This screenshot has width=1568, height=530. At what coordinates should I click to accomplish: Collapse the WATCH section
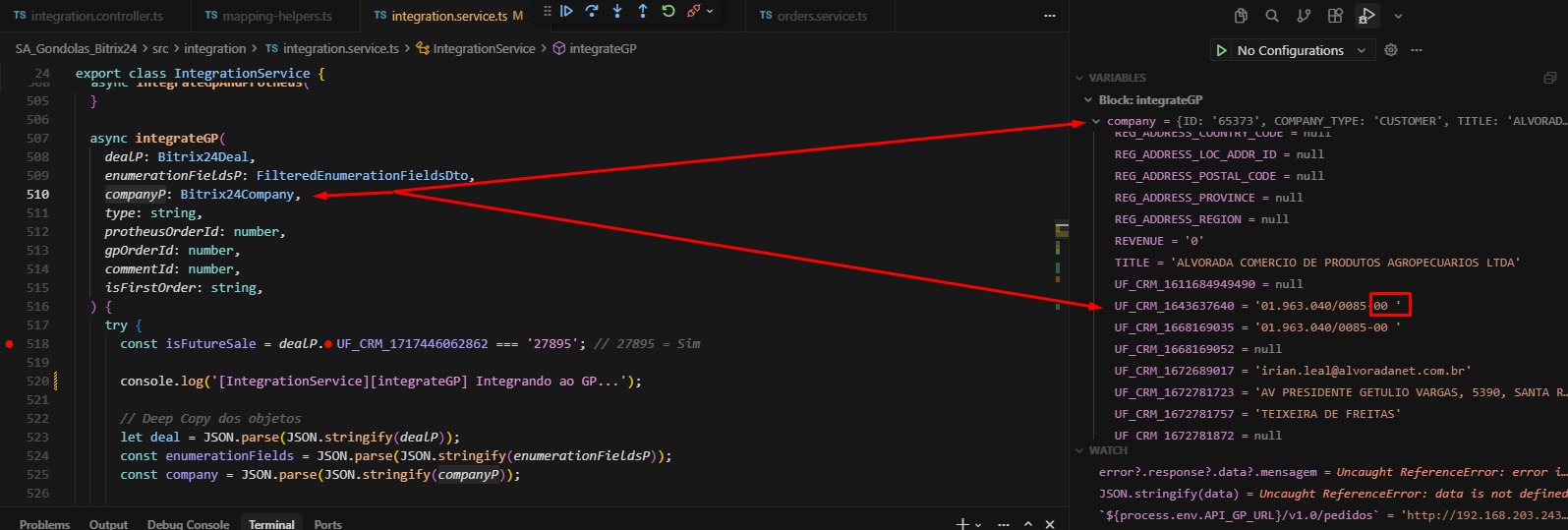[1080, 450]
